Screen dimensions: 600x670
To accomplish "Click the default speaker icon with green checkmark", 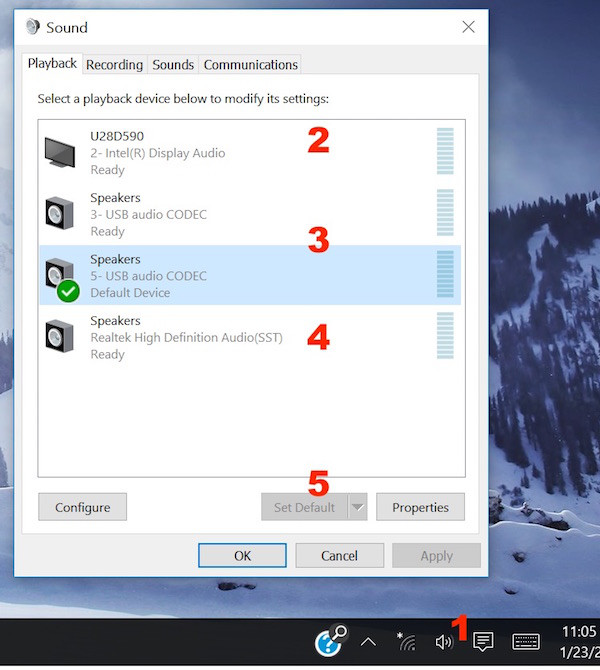I will pos(60,276).
